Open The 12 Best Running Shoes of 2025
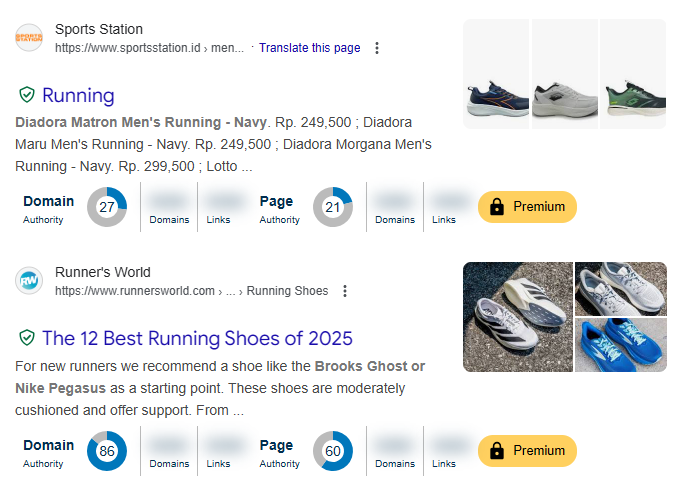This screenshot has height=494, width=687. tap(197, 338)
